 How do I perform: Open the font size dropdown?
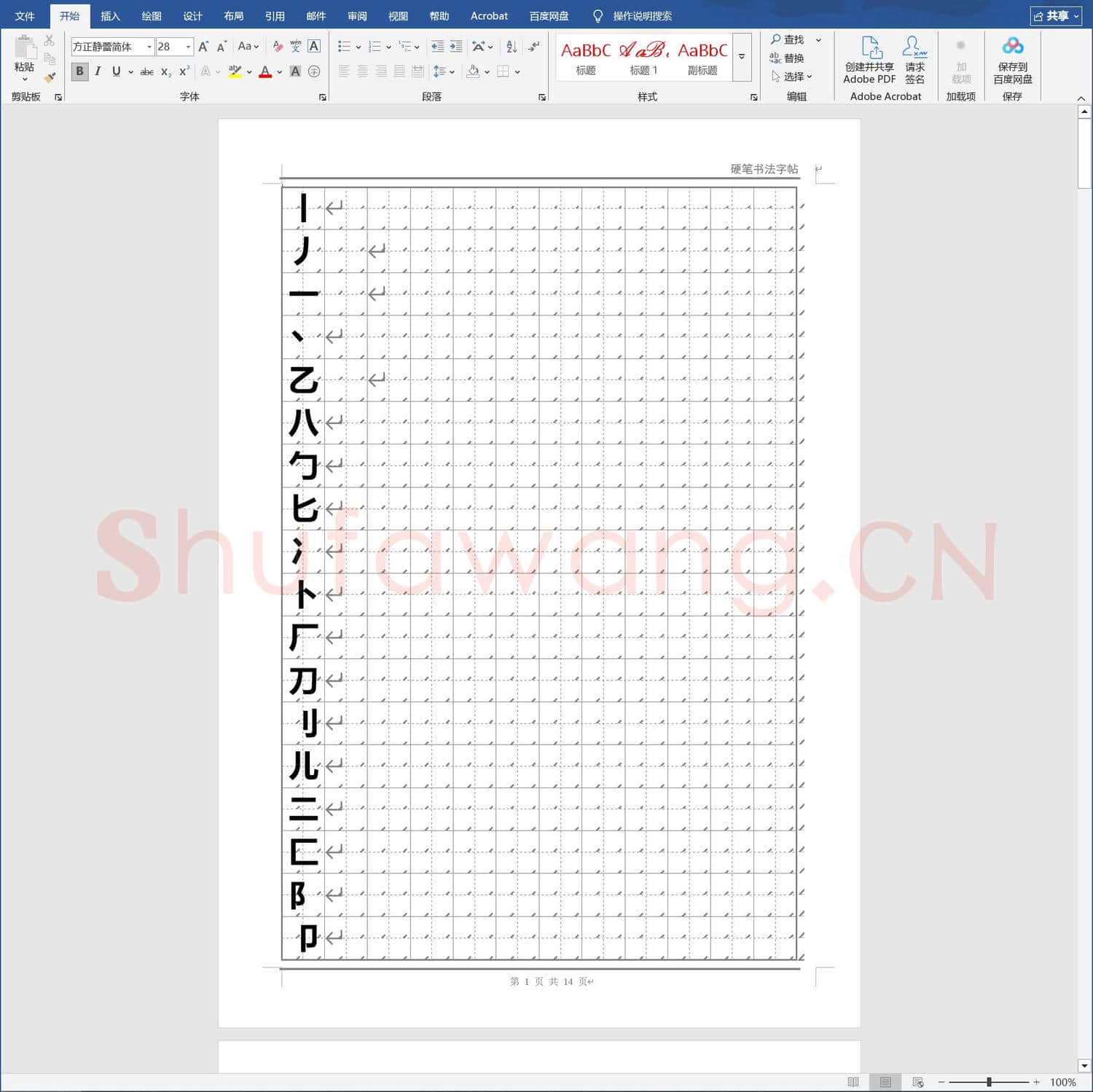click(188, 47)
